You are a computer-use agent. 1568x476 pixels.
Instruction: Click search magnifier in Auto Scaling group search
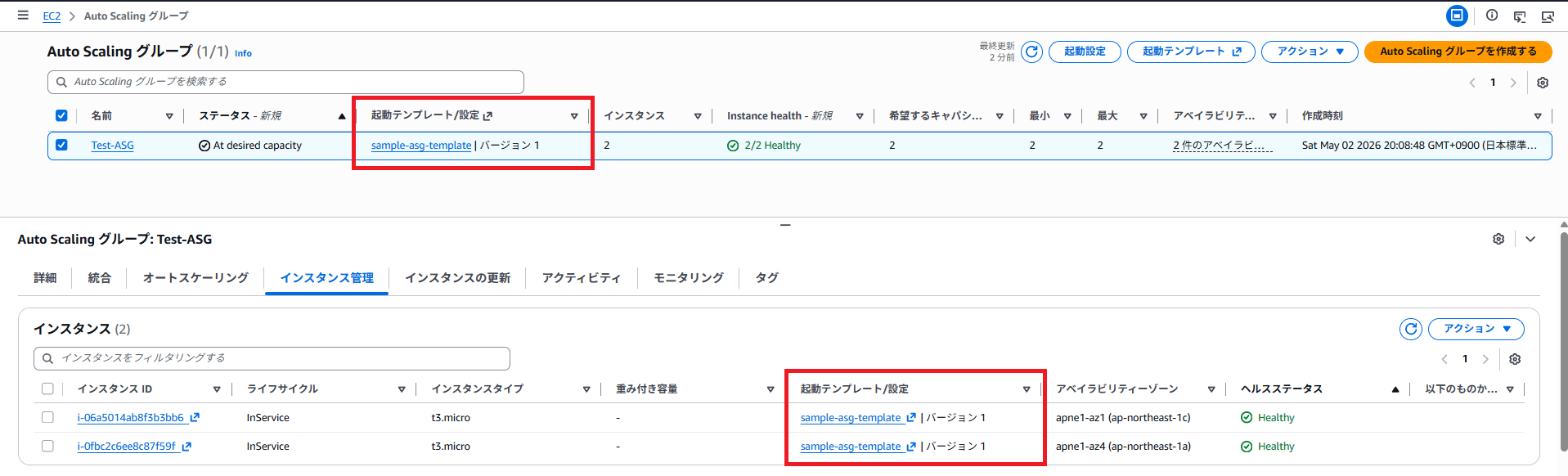coord(61,82)
